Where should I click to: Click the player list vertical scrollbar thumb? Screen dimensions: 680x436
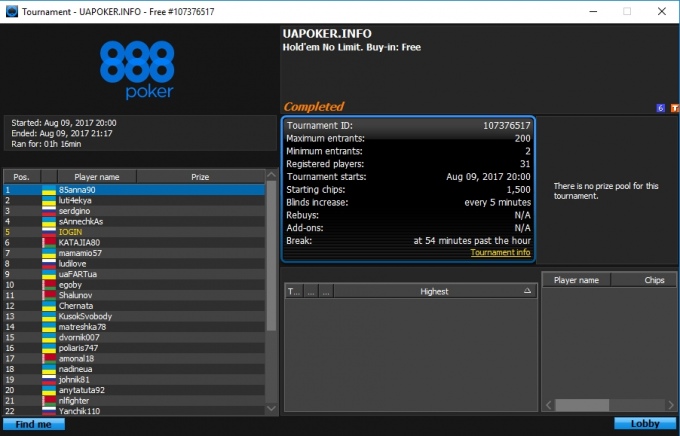[271, 256]
